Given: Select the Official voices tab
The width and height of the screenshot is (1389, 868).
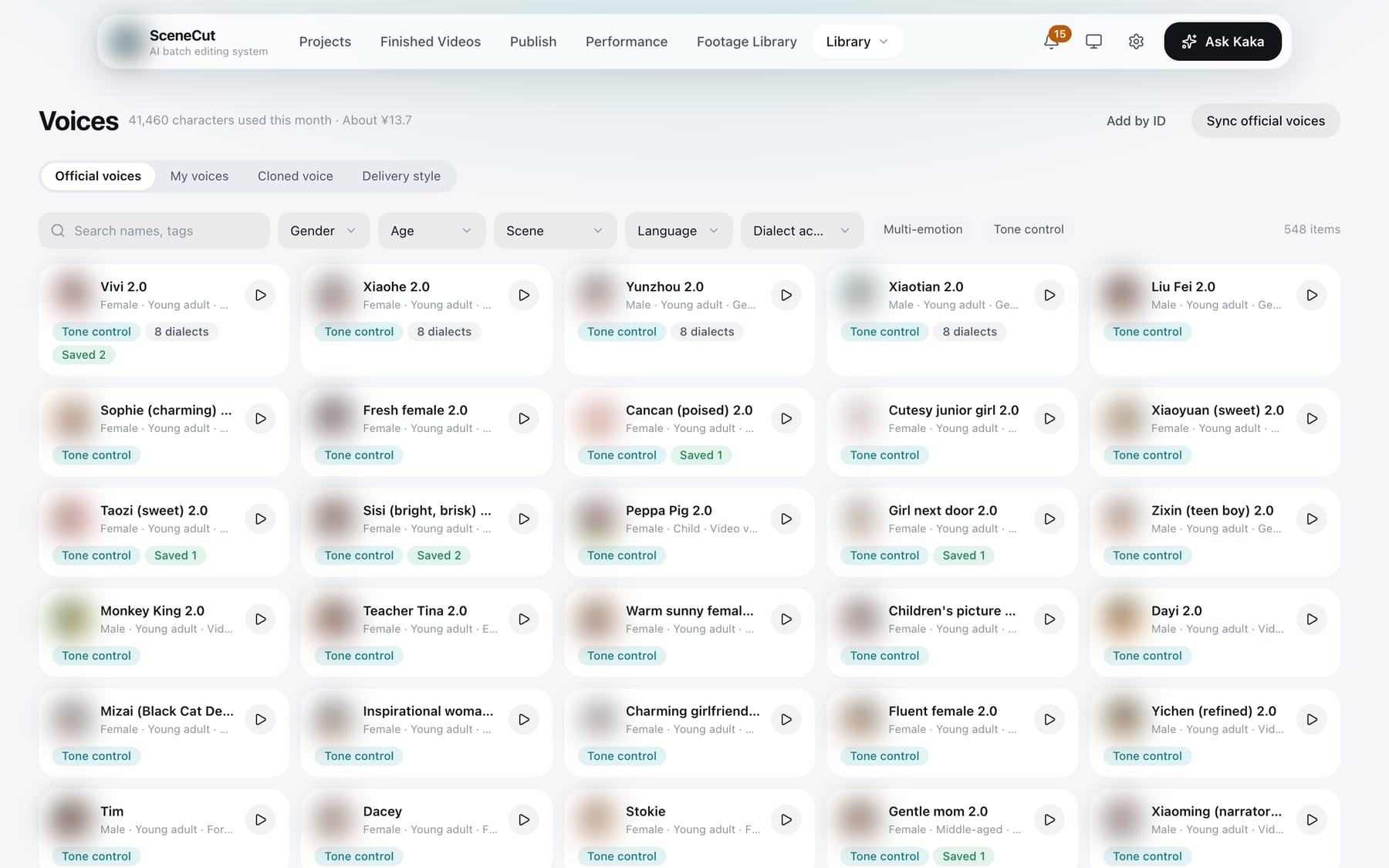Looking at the screenshot, I should click(x=98, y=176).
